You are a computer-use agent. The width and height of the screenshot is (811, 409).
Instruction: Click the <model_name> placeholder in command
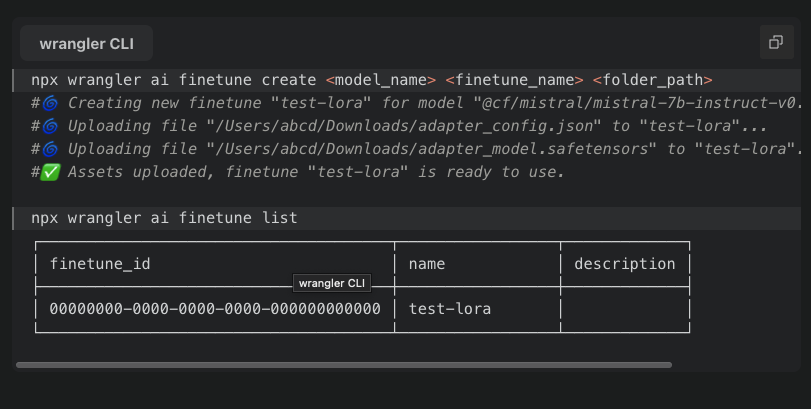coord(381,79)
